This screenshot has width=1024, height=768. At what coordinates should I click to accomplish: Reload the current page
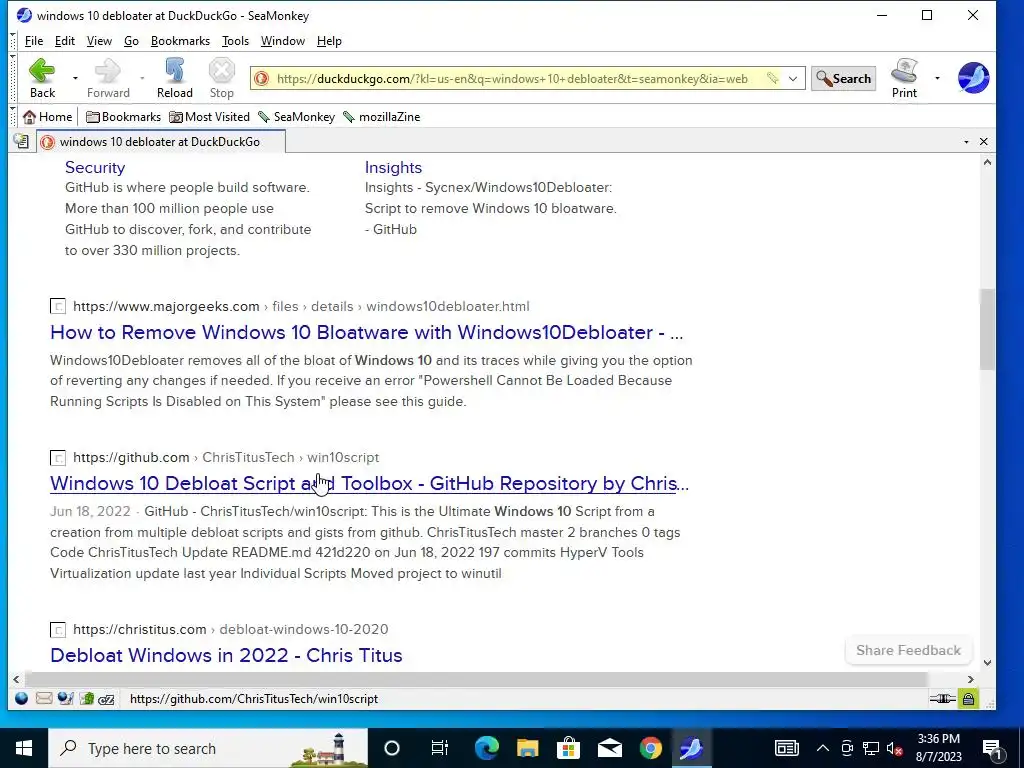(x=174, y=78)
